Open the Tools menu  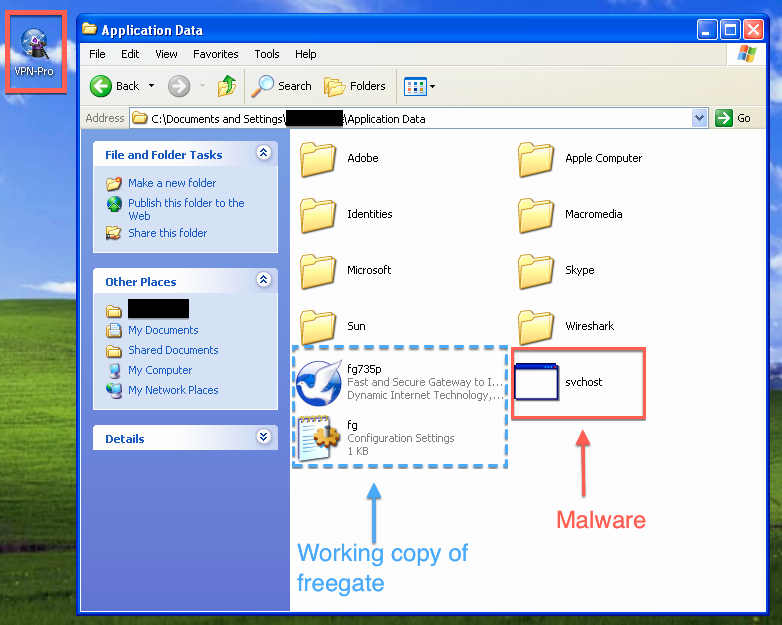267,54
